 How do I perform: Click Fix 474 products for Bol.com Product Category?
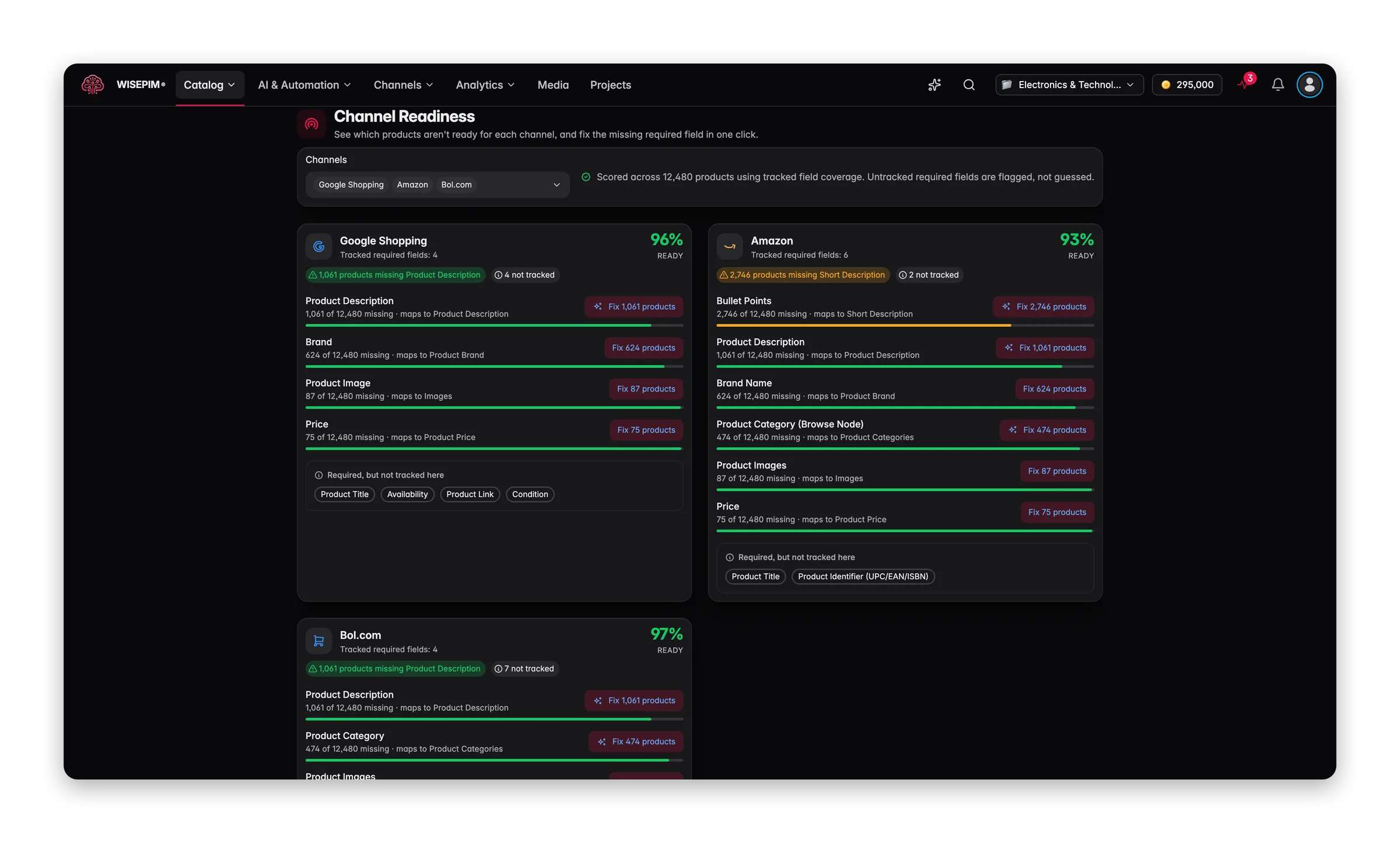[636, 741]
